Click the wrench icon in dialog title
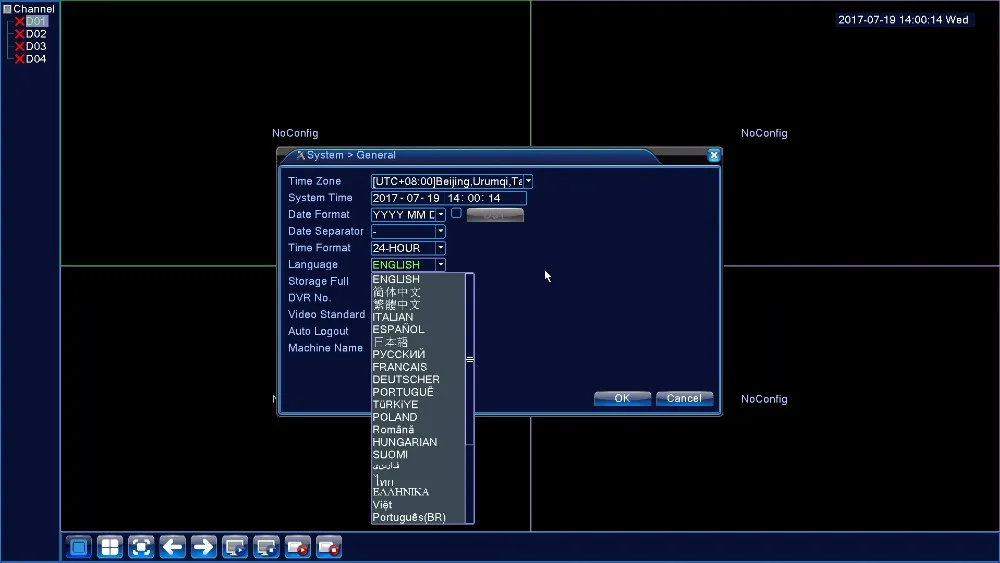Screen dimensions: 1000x563 (300, 155)
